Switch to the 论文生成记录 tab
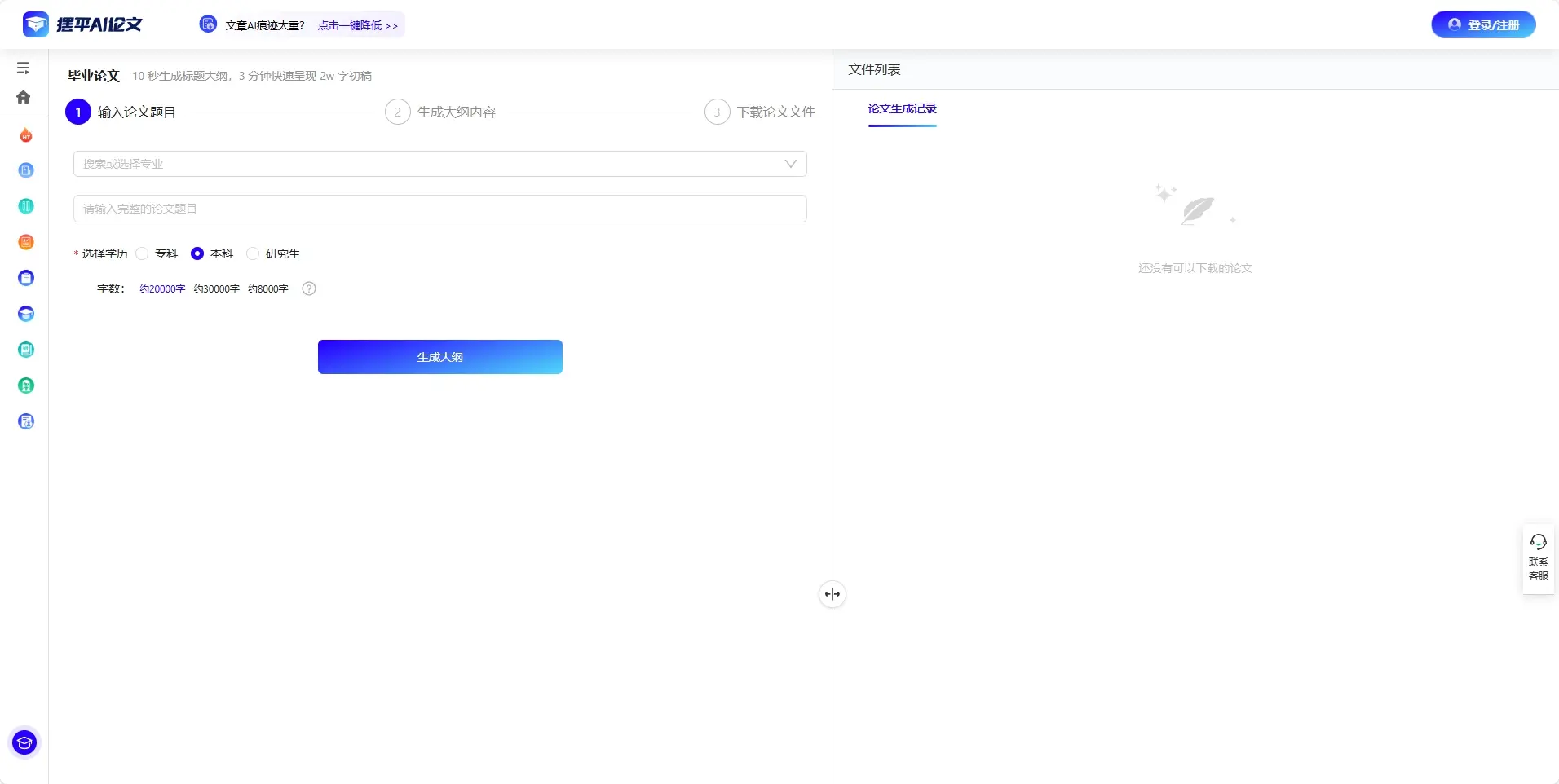 click(902, 109)
